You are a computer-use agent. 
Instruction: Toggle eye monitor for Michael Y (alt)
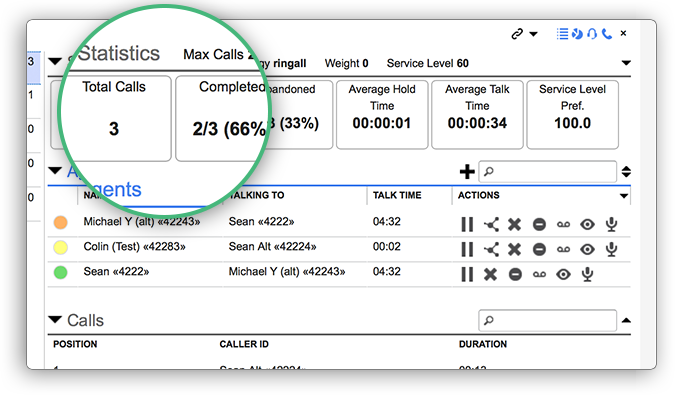pos(587,224)
